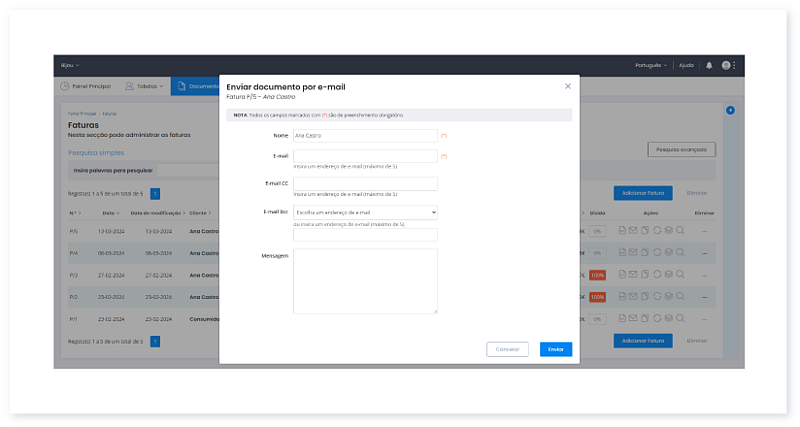Open PDF icon for invoice P/4
800x427 pixels.
pos(622,253)
